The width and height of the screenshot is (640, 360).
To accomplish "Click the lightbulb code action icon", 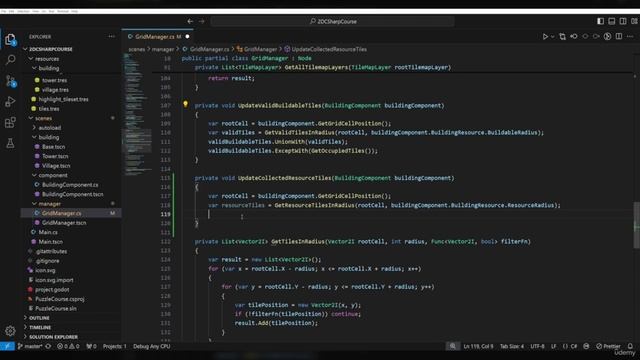I will point(185,104).
